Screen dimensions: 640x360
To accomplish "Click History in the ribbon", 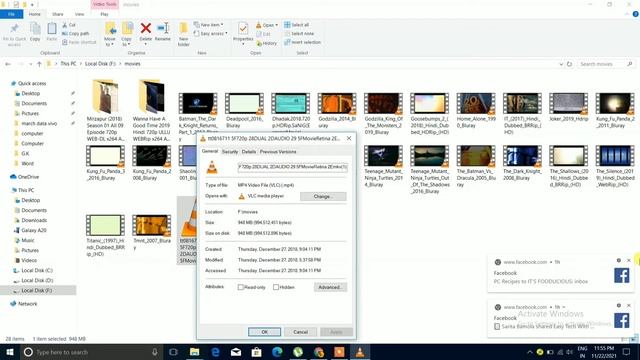I will (x=267, y=43).
